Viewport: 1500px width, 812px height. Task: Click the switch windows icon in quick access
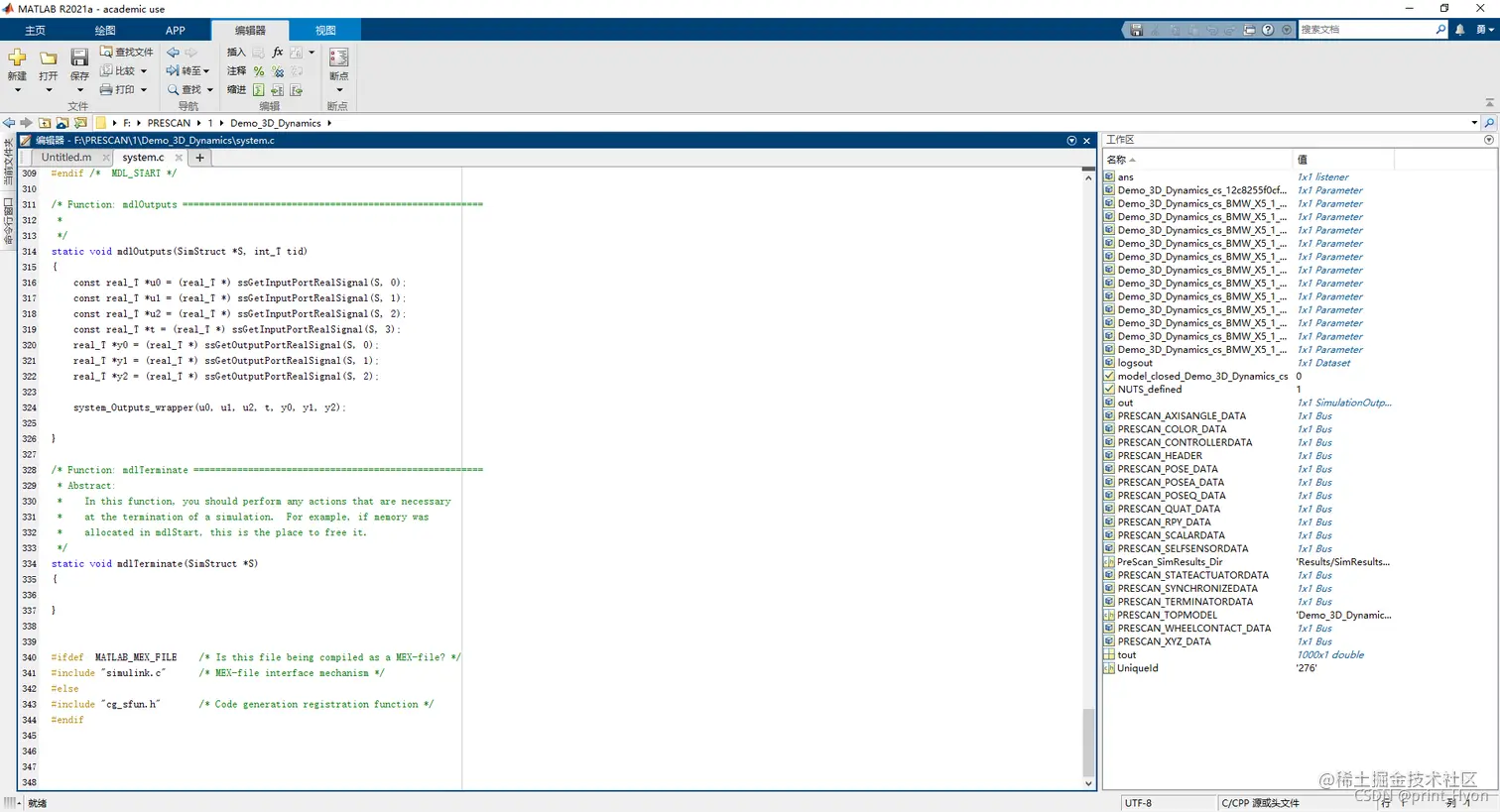point(1250,30)
